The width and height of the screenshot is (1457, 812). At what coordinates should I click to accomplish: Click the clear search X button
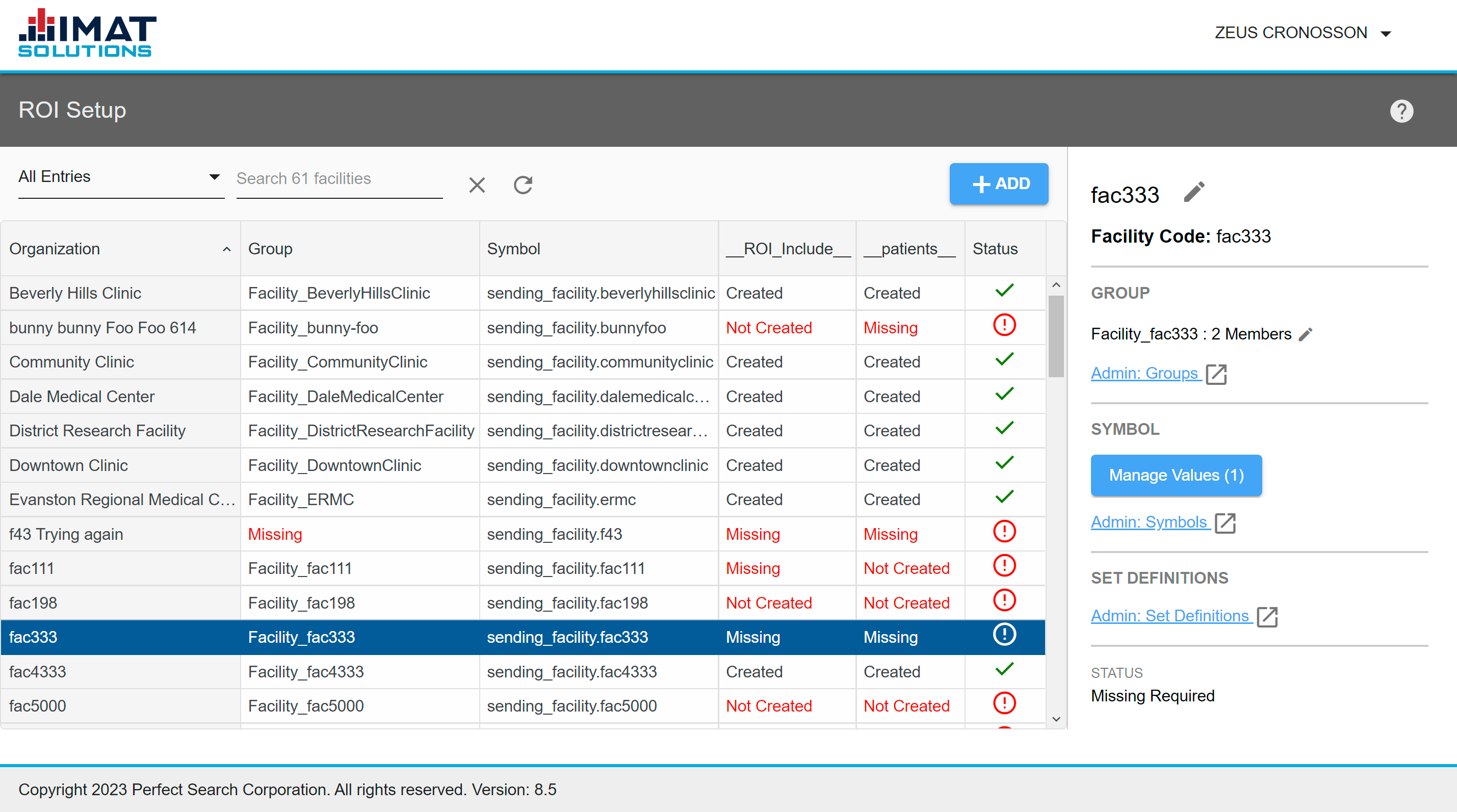click(x=477, y=183)
